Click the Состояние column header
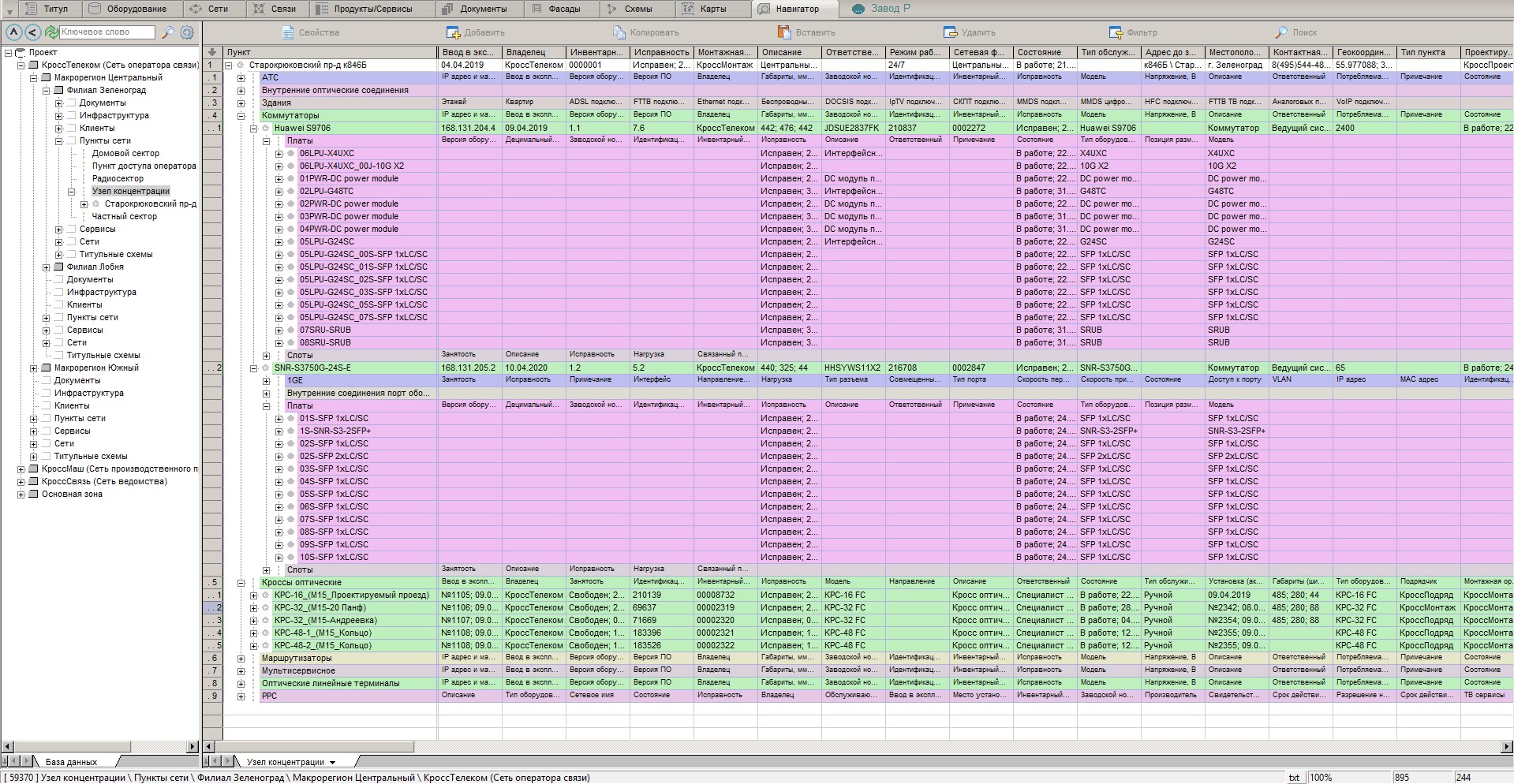The width and height of the screenshot is (1514, 784). click(1045, 52)
